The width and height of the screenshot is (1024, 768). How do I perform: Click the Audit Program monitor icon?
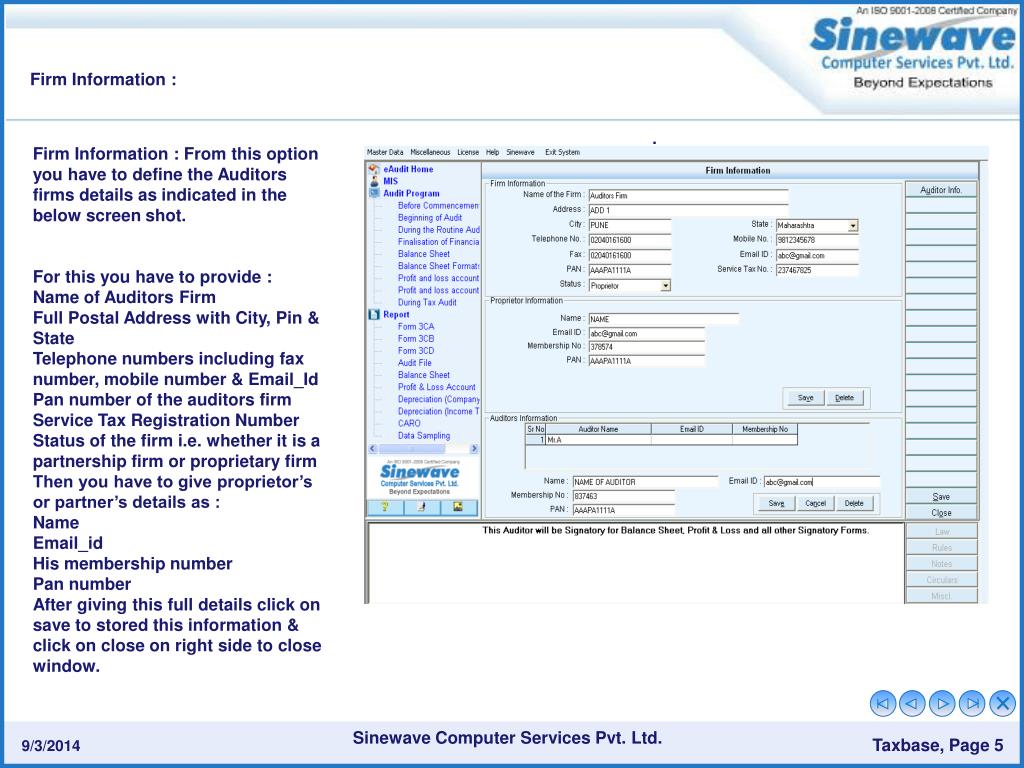374,193
